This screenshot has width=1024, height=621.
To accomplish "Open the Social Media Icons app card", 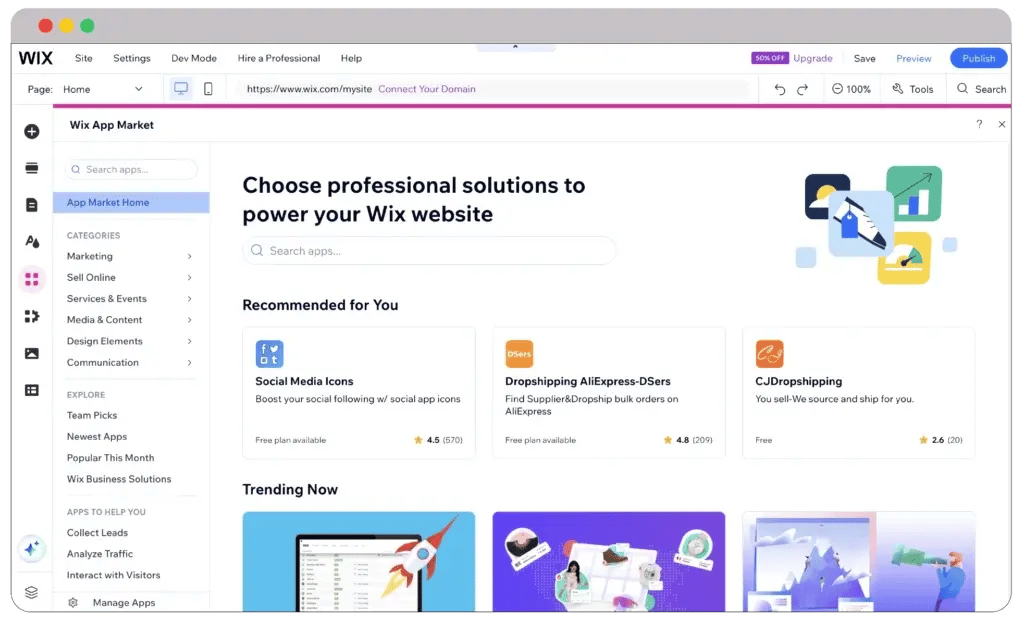I will [359, 392].
